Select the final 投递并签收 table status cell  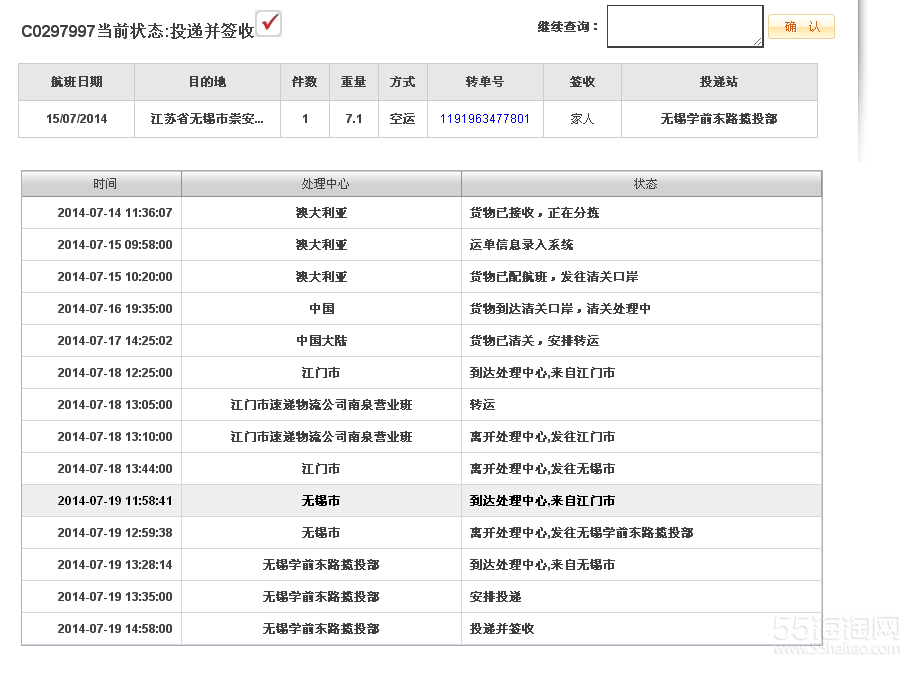point(641,629)
